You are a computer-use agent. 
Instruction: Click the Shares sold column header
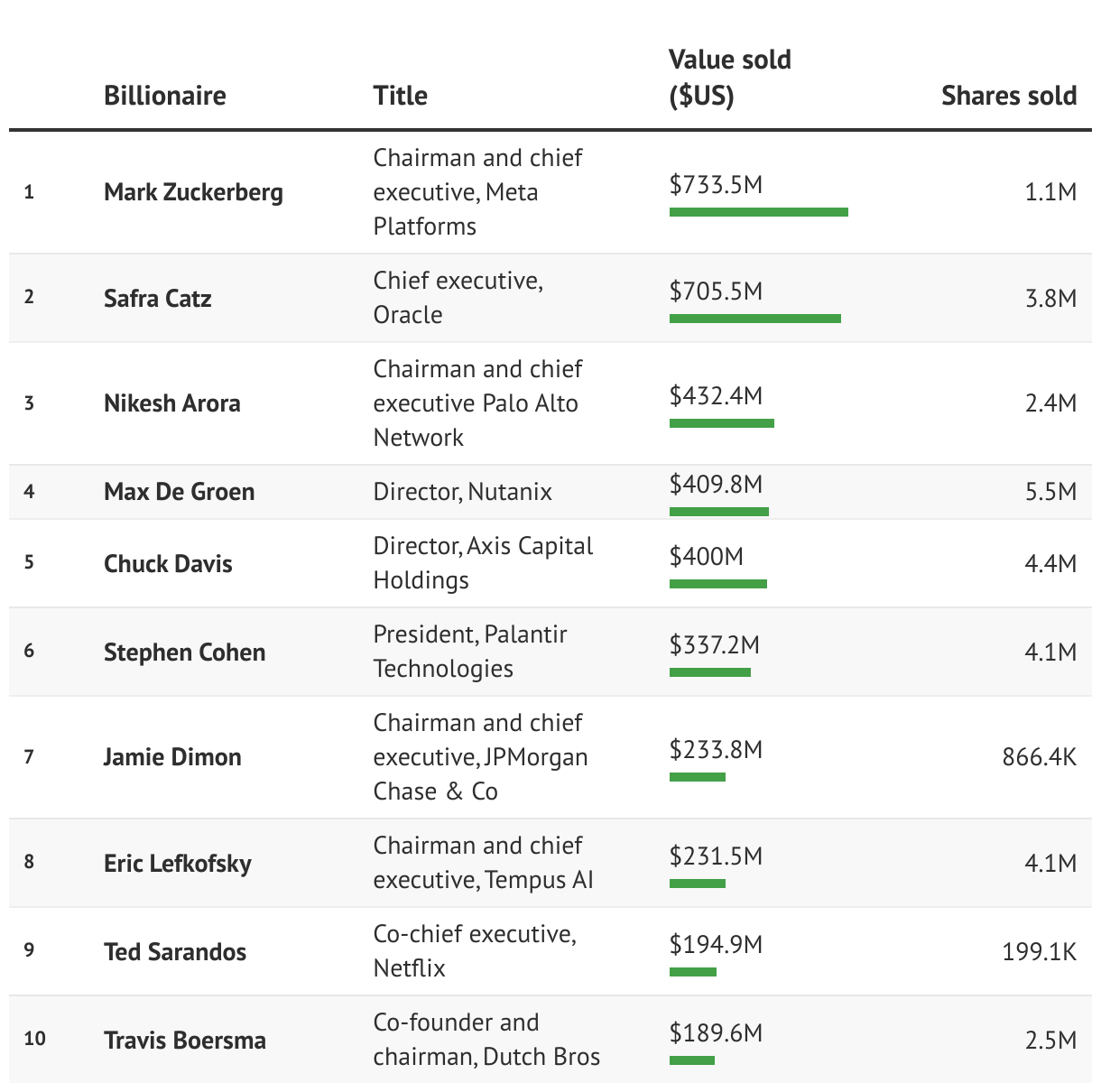1008,96
